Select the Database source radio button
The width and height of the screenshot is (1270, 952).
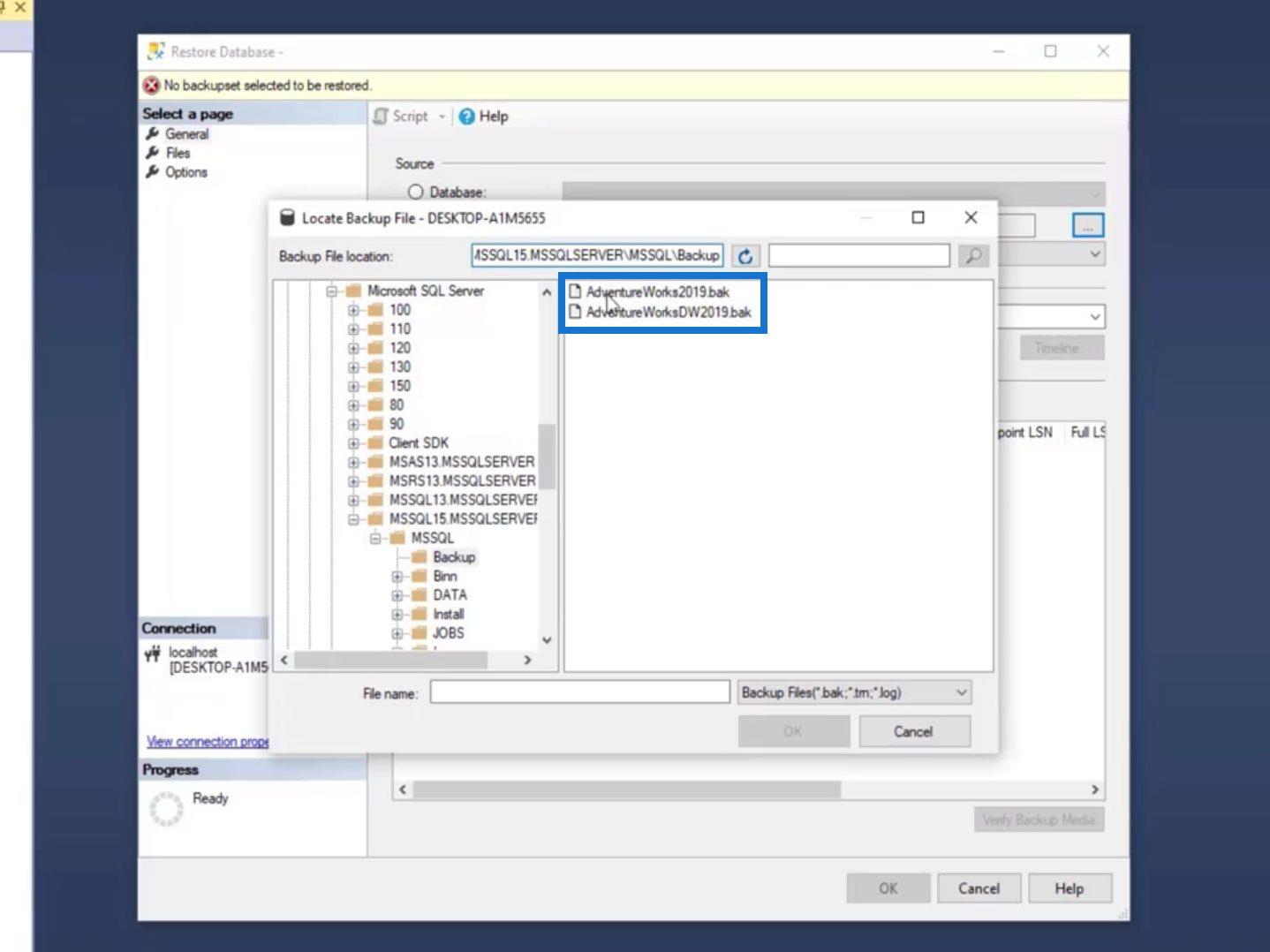[x=415, y=192]
